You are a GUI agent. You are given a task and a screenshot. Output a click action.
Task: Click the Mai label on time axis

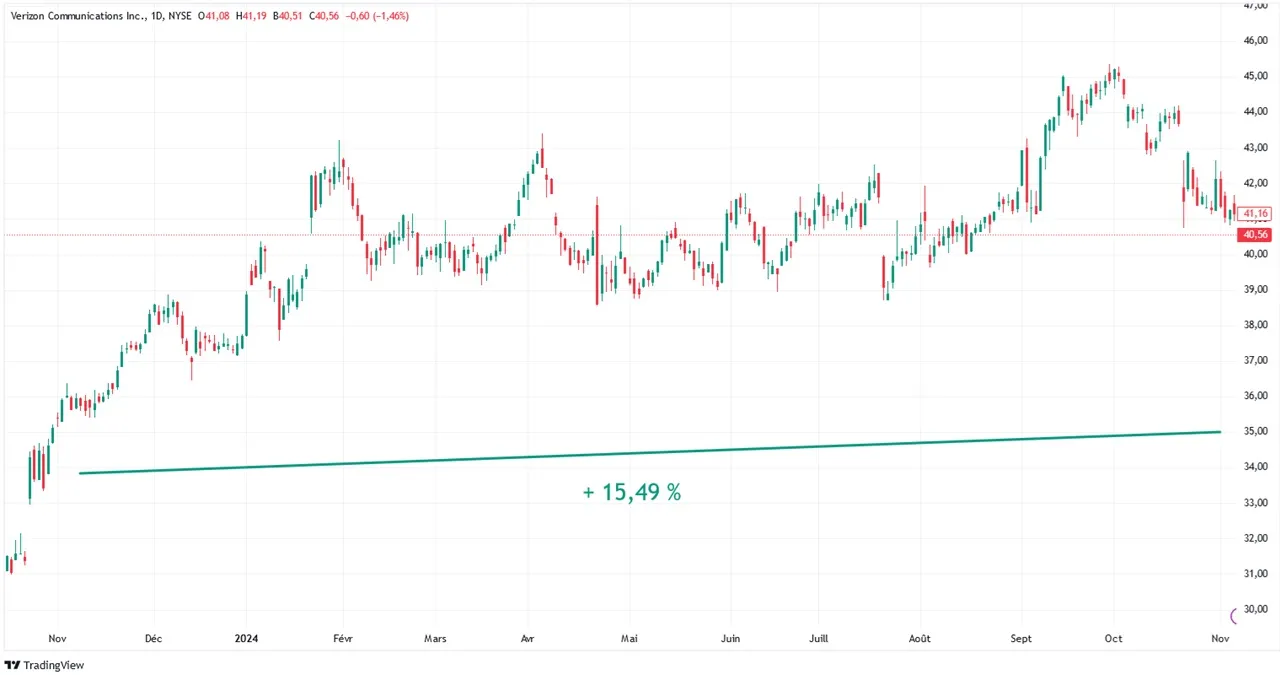point(629,638)
